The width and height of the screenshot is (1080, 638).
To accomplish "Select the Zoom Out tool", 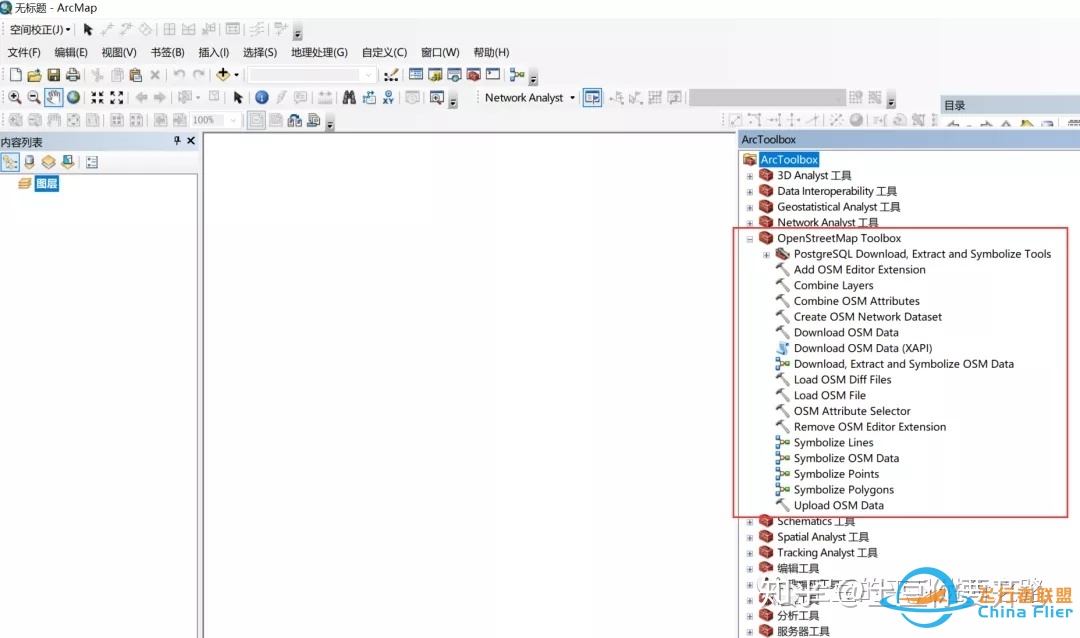I will coord(34,98).
